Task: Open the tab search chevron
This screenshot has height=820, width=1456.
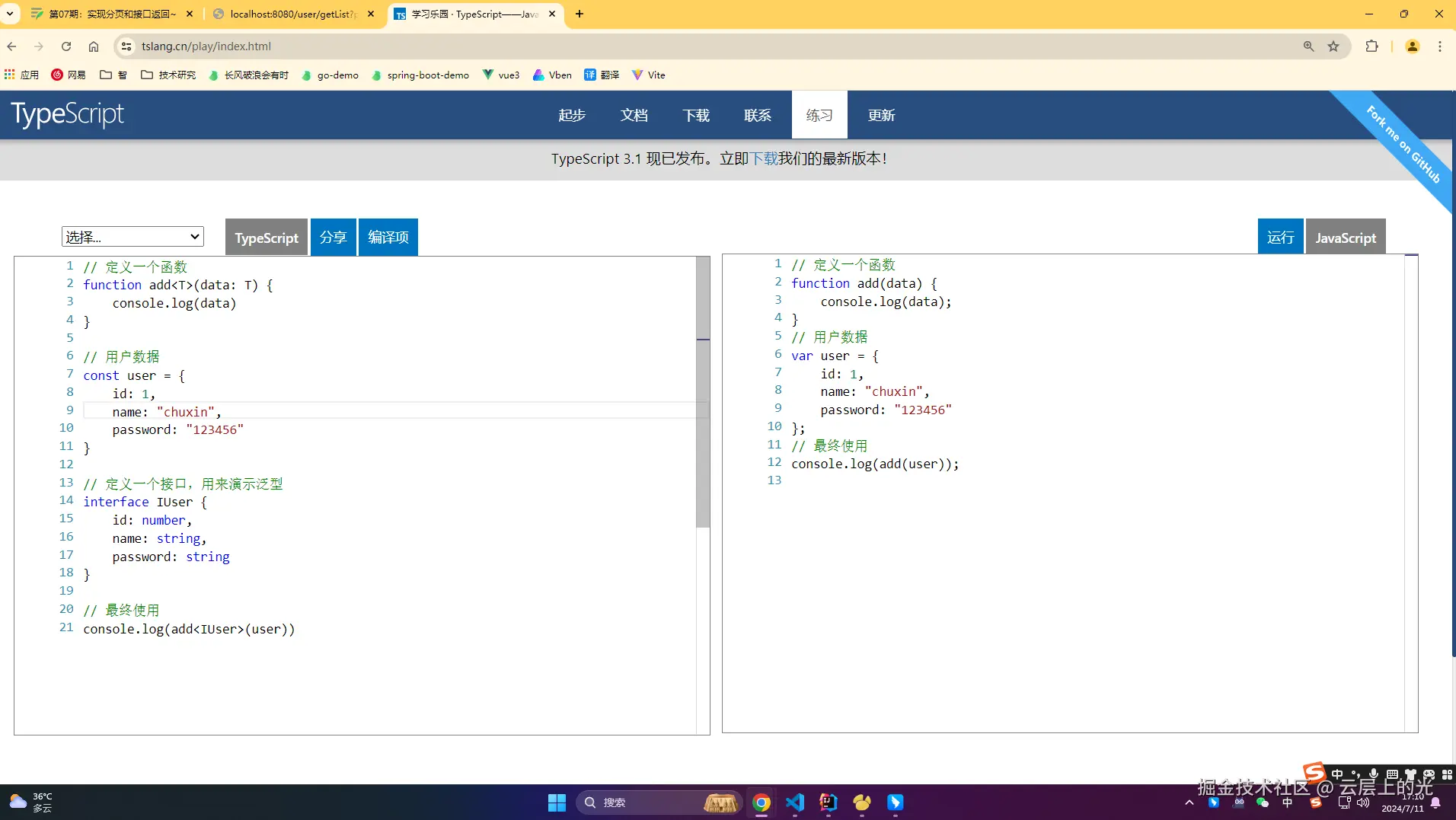Action: (x=11, y=14)
